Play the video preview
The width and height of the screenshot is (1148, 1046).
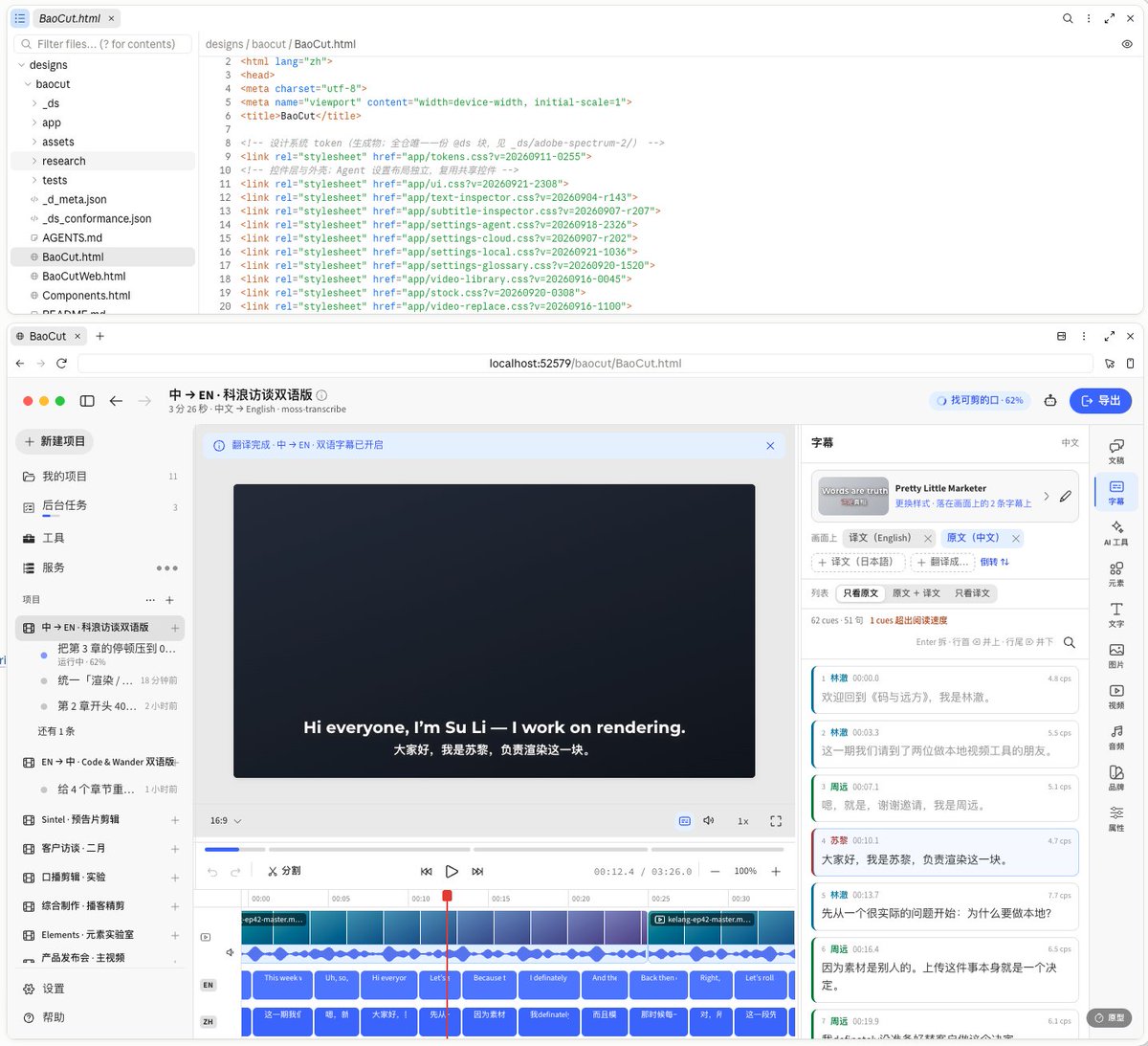452,871
